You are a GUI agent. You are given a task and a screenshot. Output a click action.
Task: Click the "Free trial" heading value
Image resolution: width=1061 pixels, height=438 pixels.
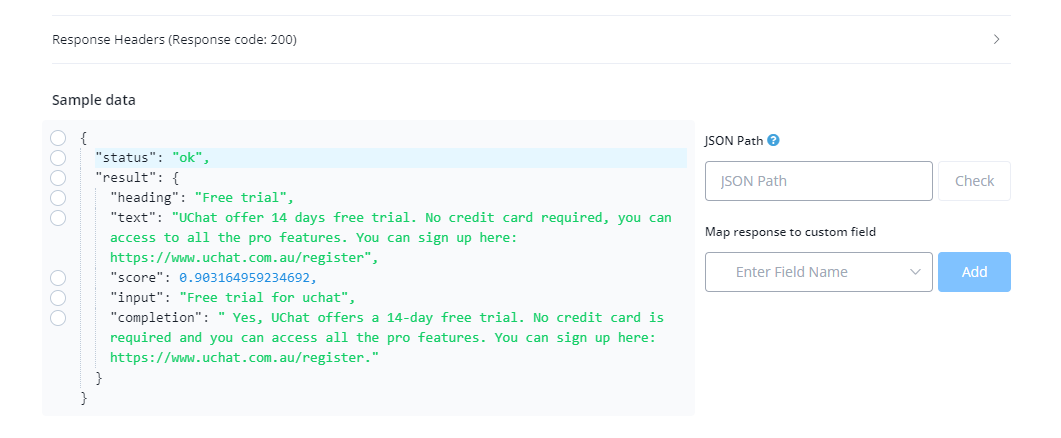[x=244, y=198]
